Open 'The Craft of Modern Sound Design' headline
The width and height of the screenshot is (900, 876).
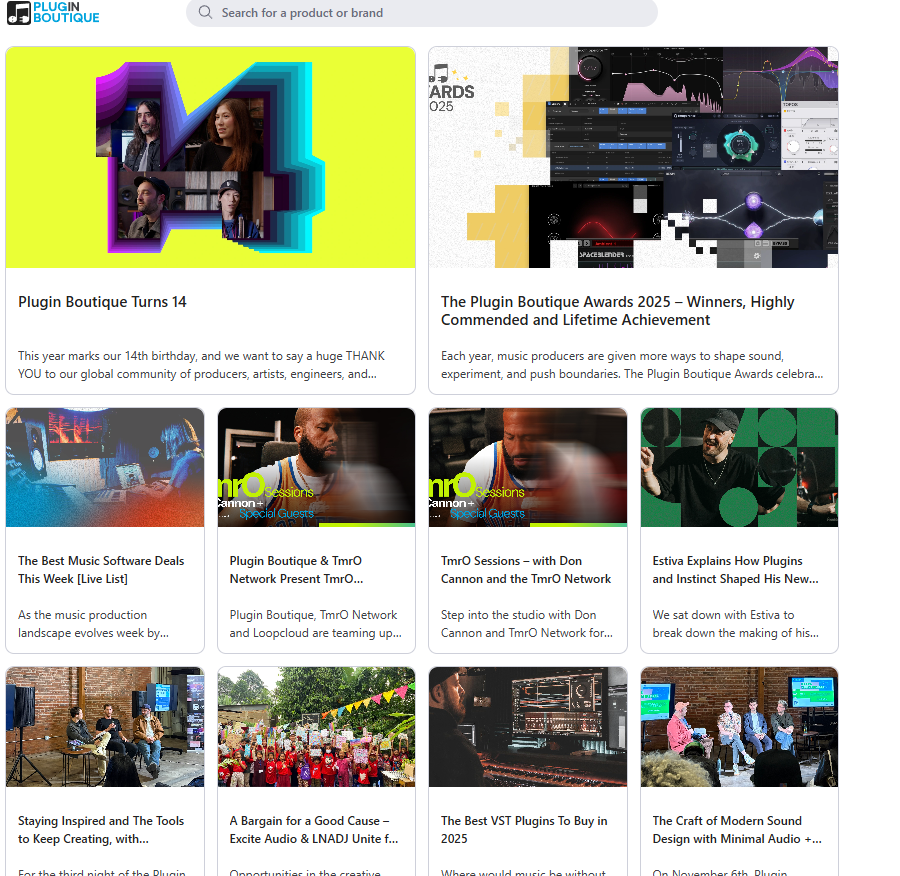point(737,830)
